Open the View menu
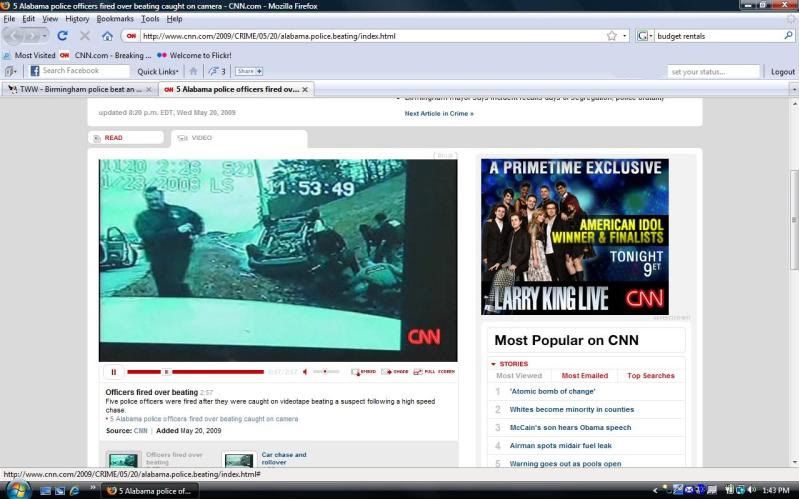Viewport: 799px width, 499px height. coord(50,19)
